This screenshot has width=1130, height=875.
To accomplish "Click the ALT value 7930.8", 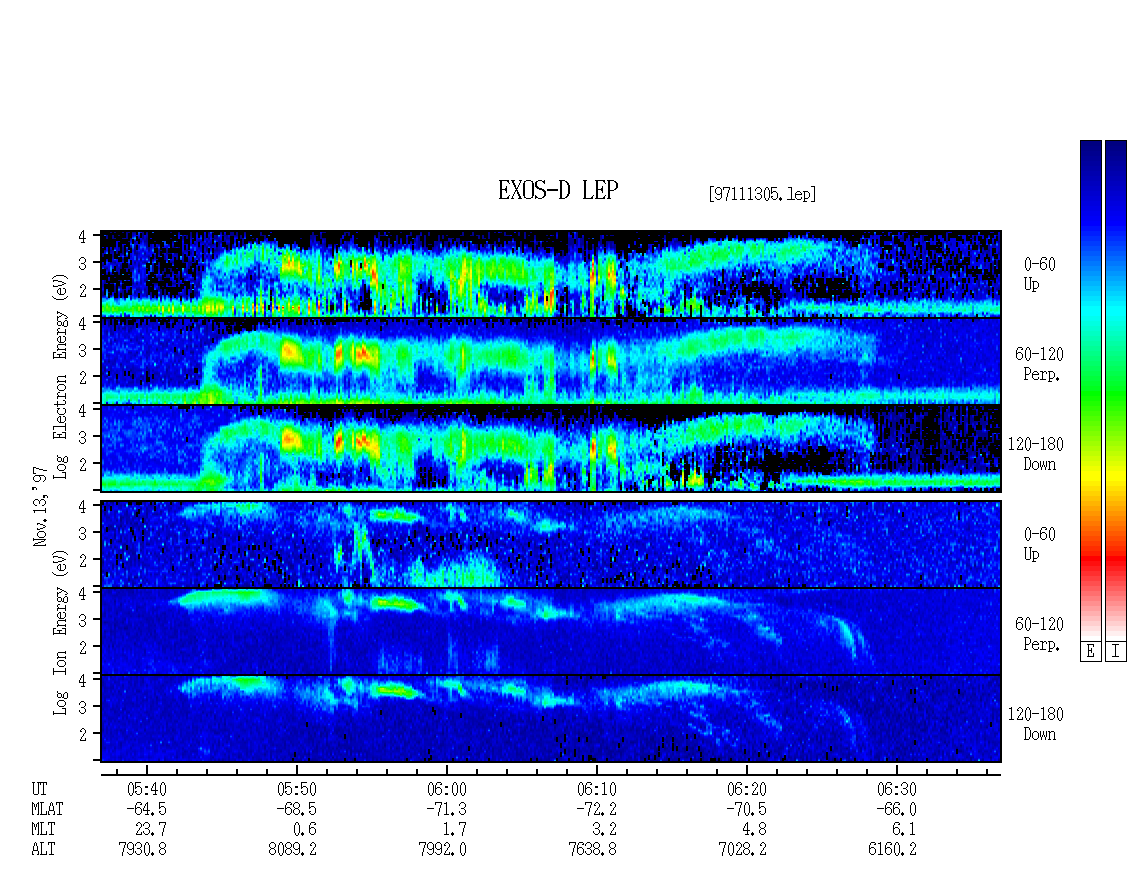I will [143, 850].
